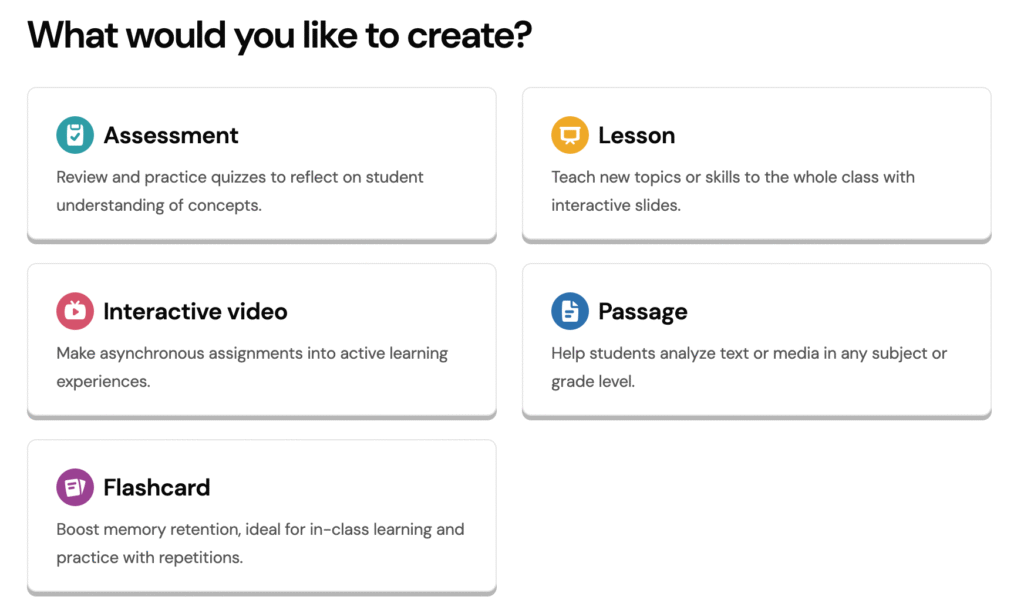Click the orange Lesson presentation icon
The height and width of the screenshot is (600, 1024).
pos(570,135)
